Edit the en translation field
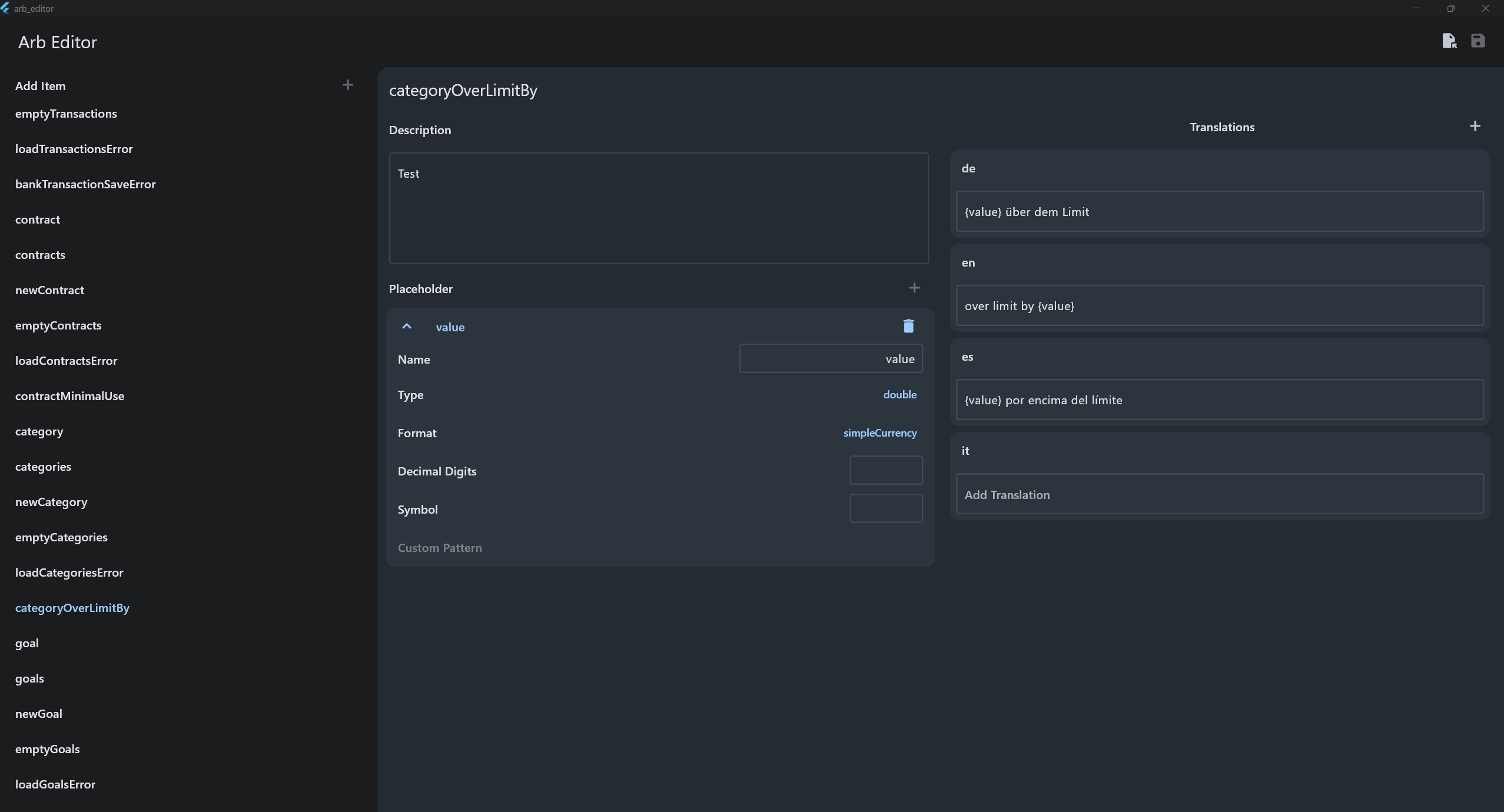Screen dimensions: 1504x812 pyautogui.click(x=1220, y=306)
